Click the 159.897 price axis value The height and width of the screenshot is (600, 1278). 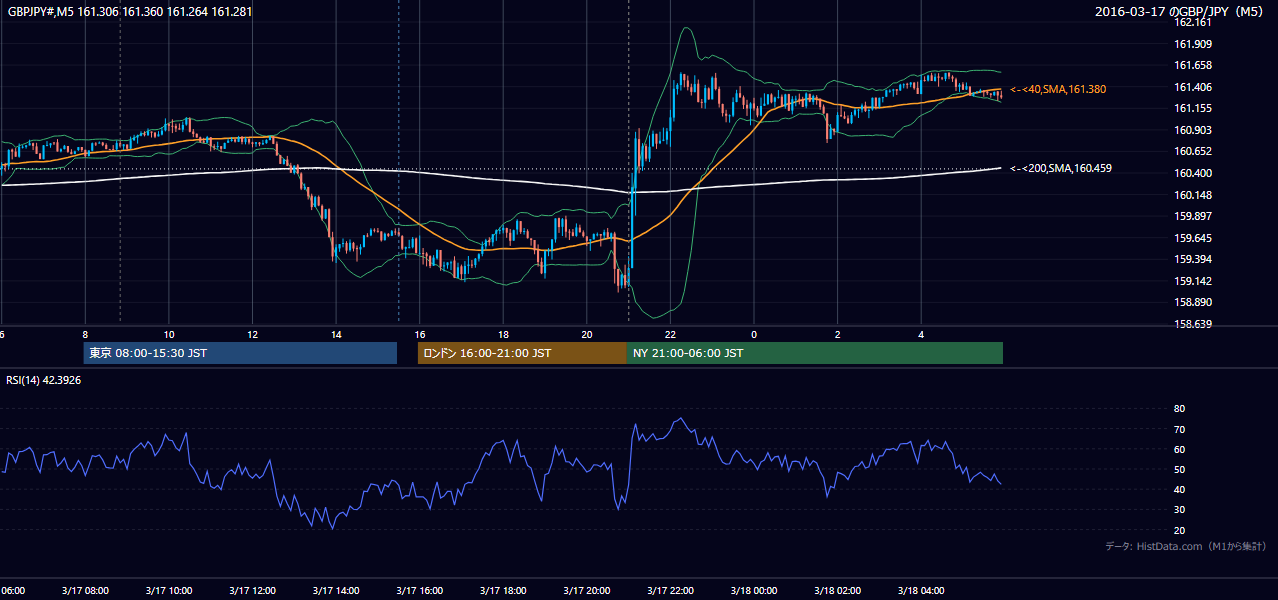(1193, 216)
